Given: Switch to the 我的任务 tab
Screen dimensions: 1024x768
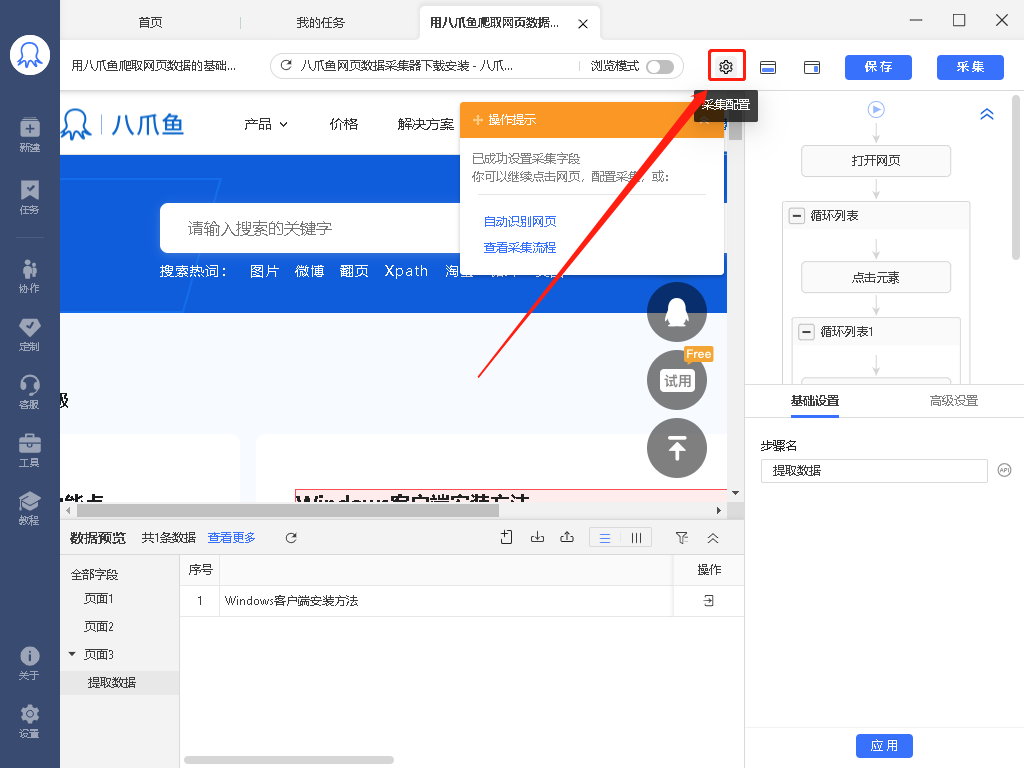Looking at the screenshot, I should click(x=320, y=22).
